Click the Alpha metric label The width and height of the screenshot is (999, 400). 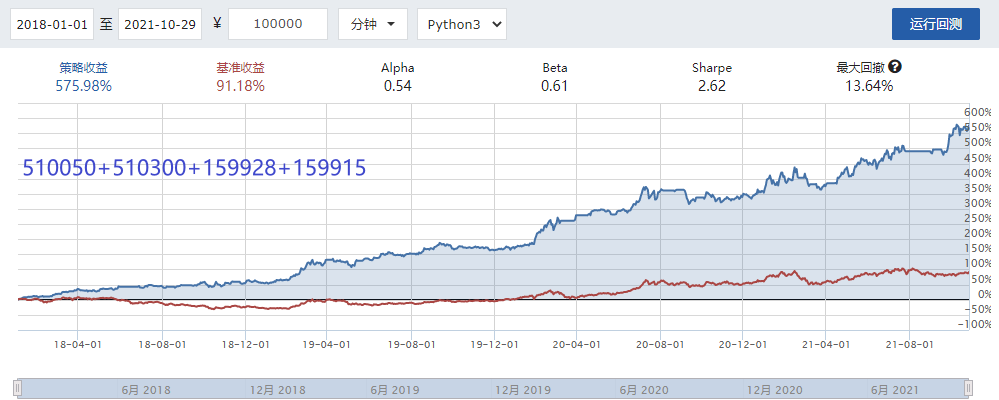[x=398, y=68]
